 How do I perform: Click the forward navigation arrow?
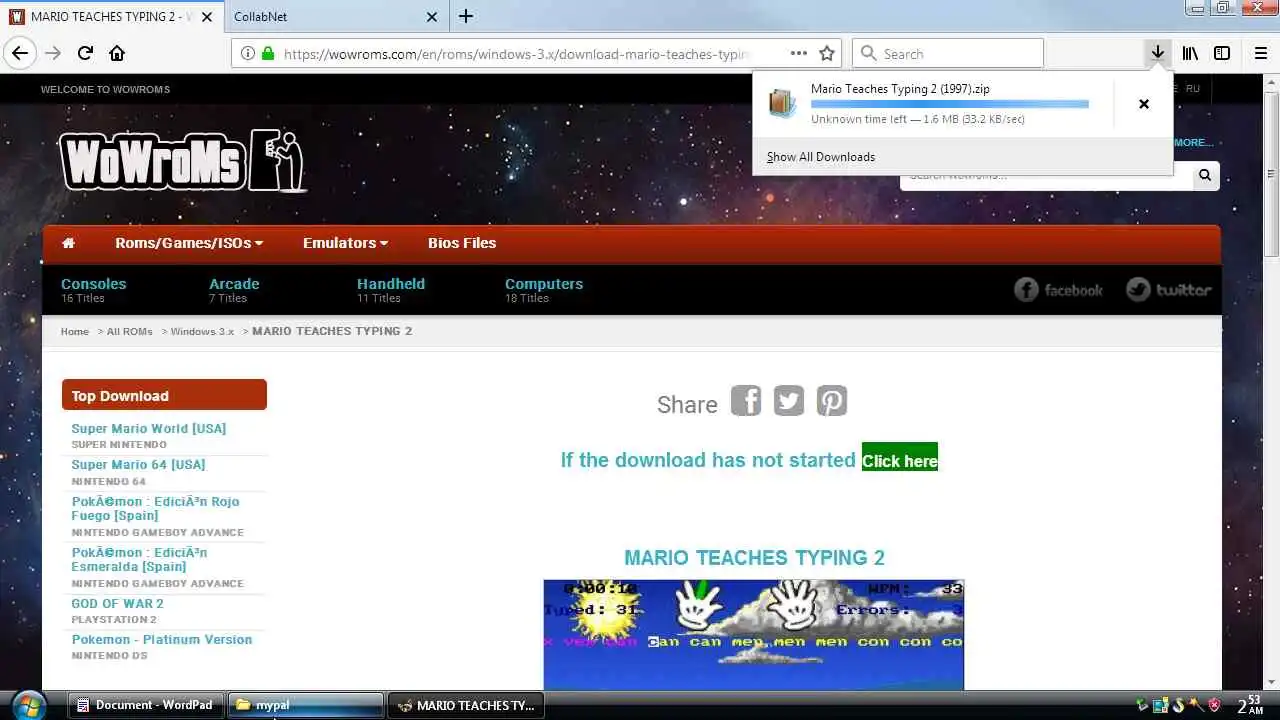click(53, 53)
